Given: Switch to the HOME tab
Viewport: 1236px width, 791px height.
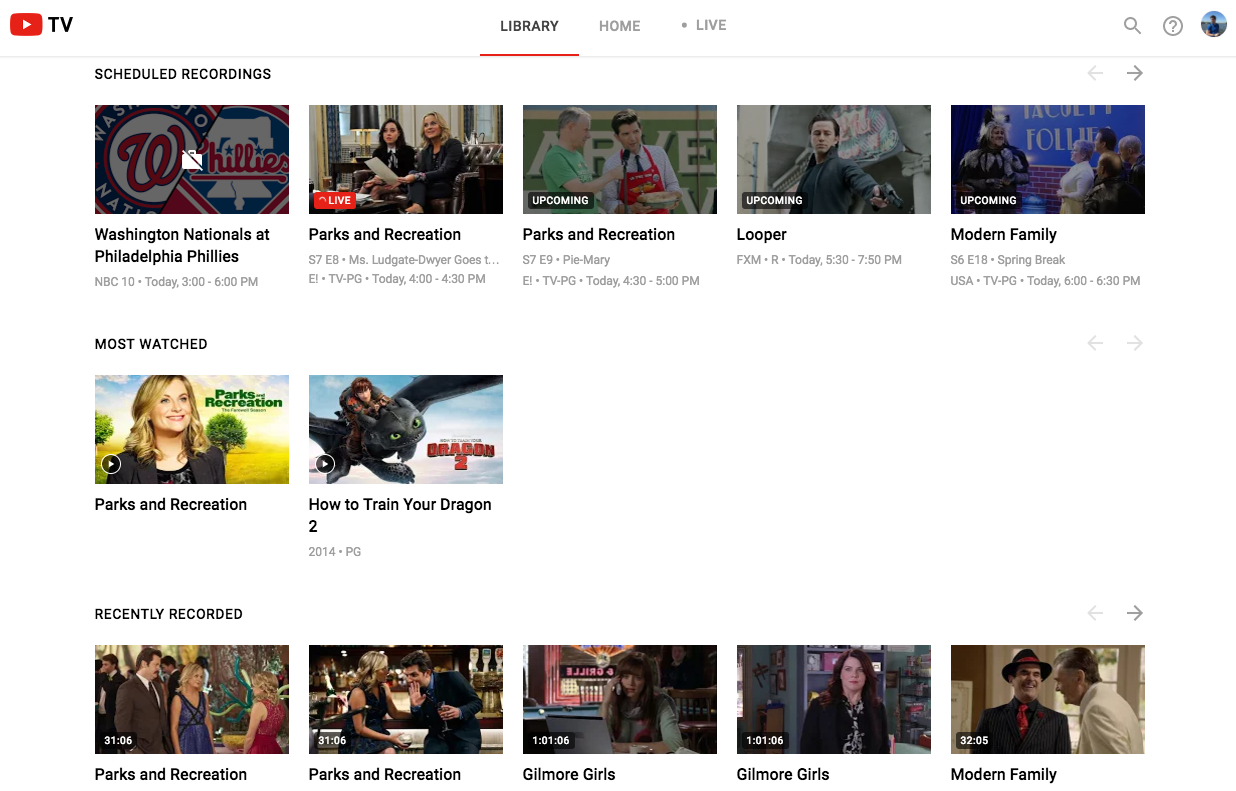Looking at the screenshot, I should [x=620, y=26].
